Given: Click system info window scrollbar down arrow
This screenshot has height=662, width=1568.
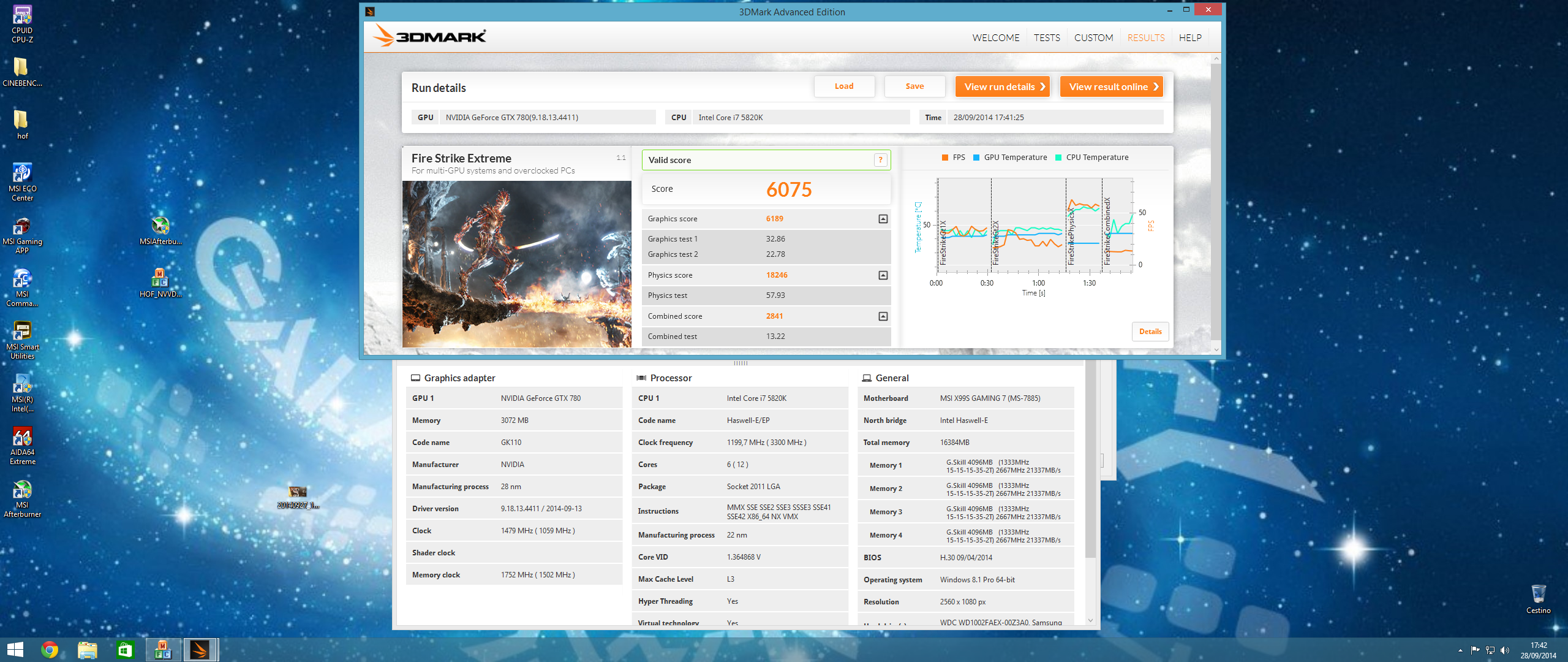Looking at the screenshot, I should click(1090, 620).
